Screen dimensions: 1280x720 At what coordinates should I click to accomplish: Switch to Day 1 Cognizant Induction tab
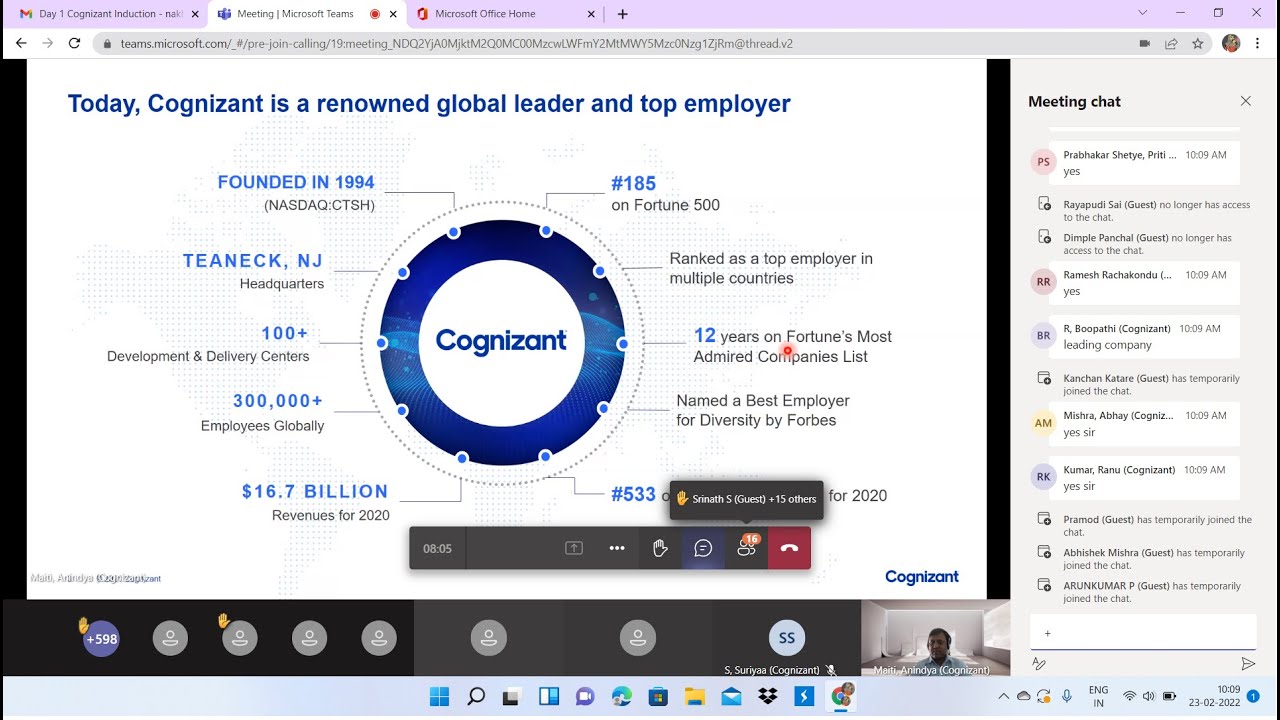pos(107,14)
